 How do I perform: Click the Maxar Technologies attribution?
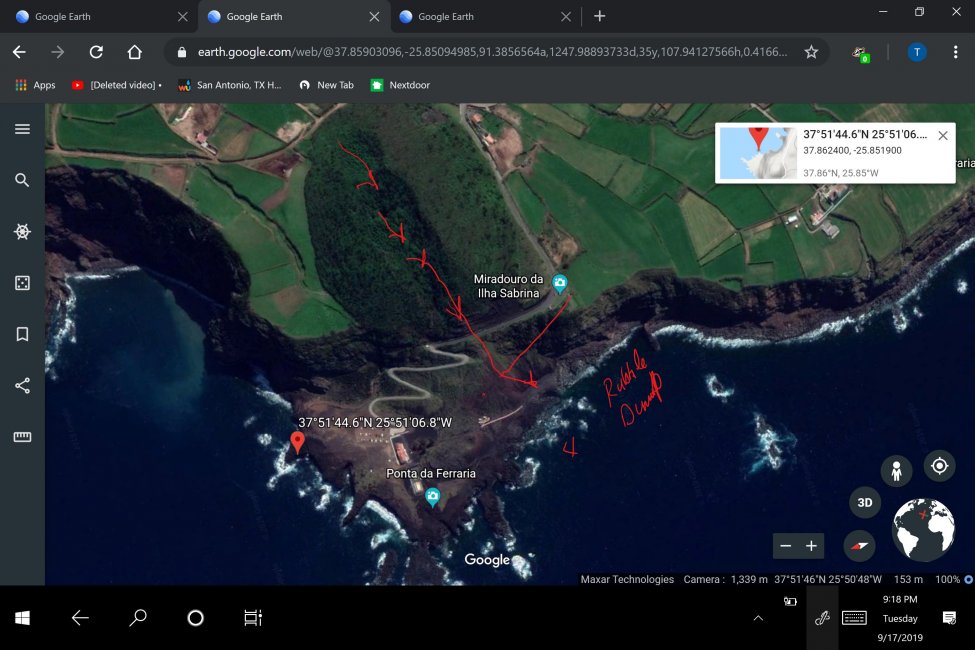tap(627, 579)
